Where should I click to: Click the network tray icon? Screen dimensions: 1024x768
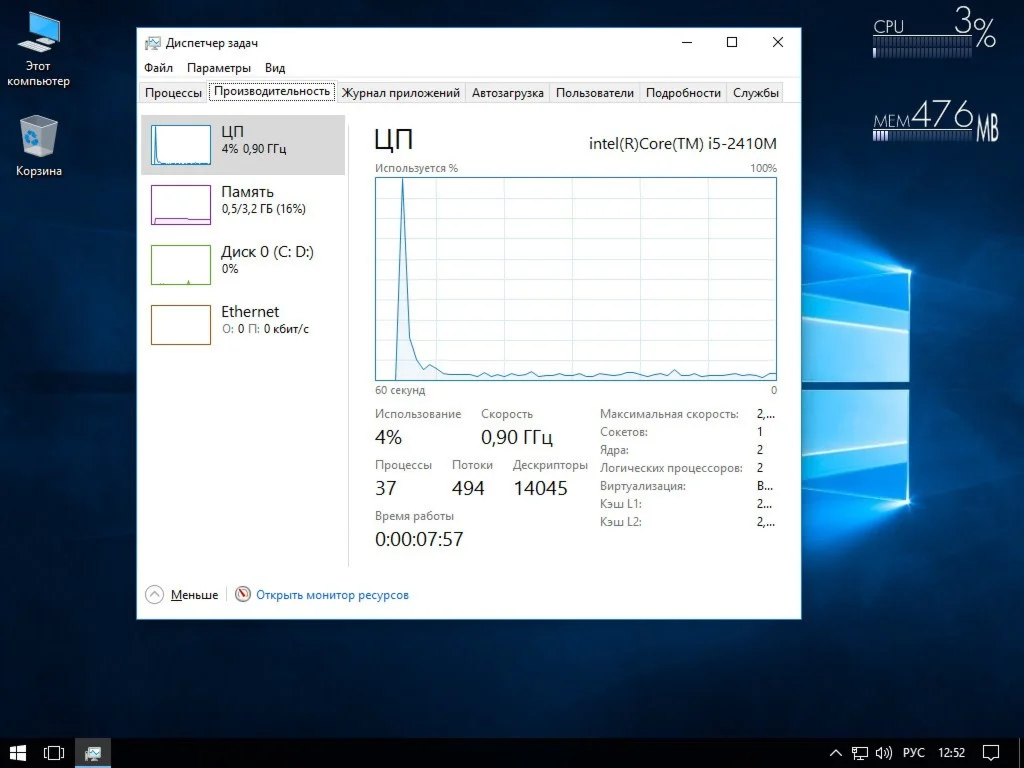pyautogui.click(x=860, y=752)
